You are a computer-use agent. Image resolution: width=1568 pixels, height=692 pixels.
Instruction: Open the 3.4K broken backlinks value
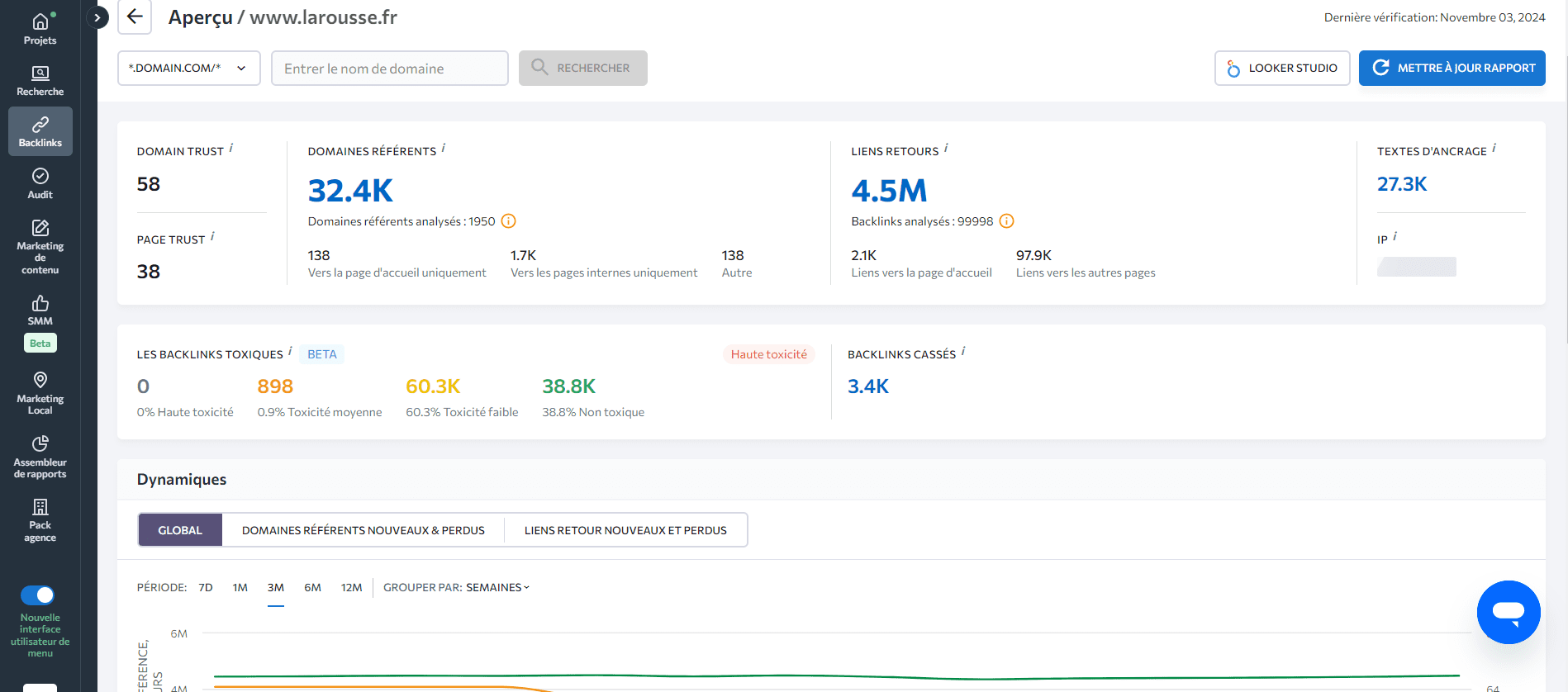click(x=868, y=386)
